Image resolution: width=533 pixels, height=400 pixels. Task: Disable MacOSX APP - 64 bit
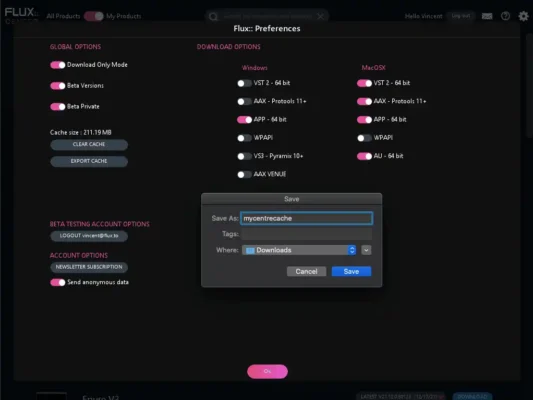(364, 120)
